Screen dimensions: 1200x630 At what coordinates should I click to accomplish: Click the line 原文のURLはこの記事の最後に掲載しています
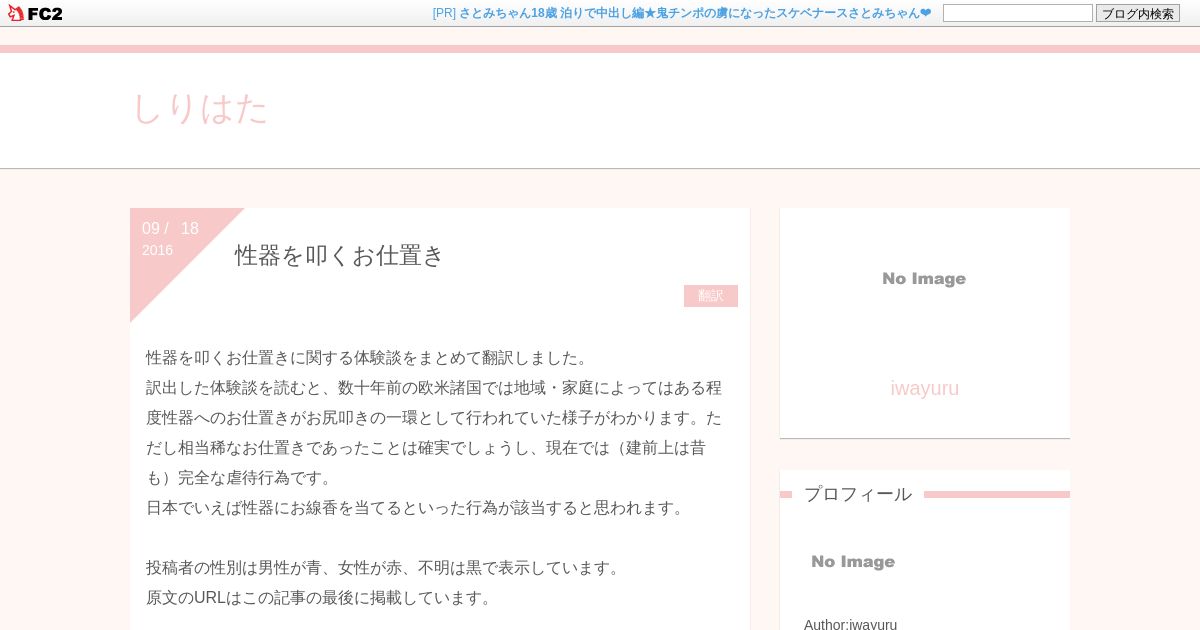[x=322, y=597]
